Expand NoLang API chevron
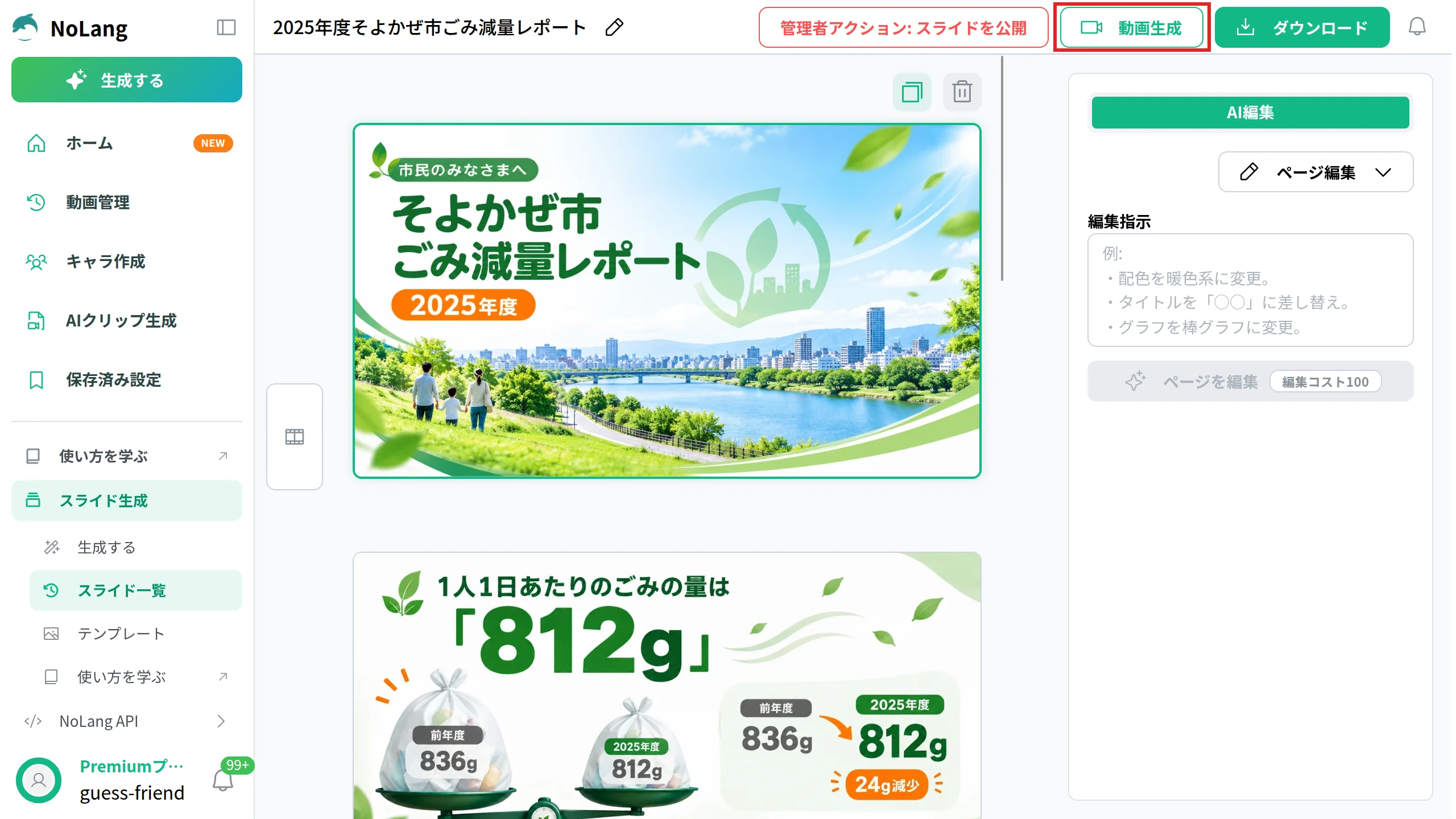This screenshot has height=819, width=1456. click(x=221, y=721)
